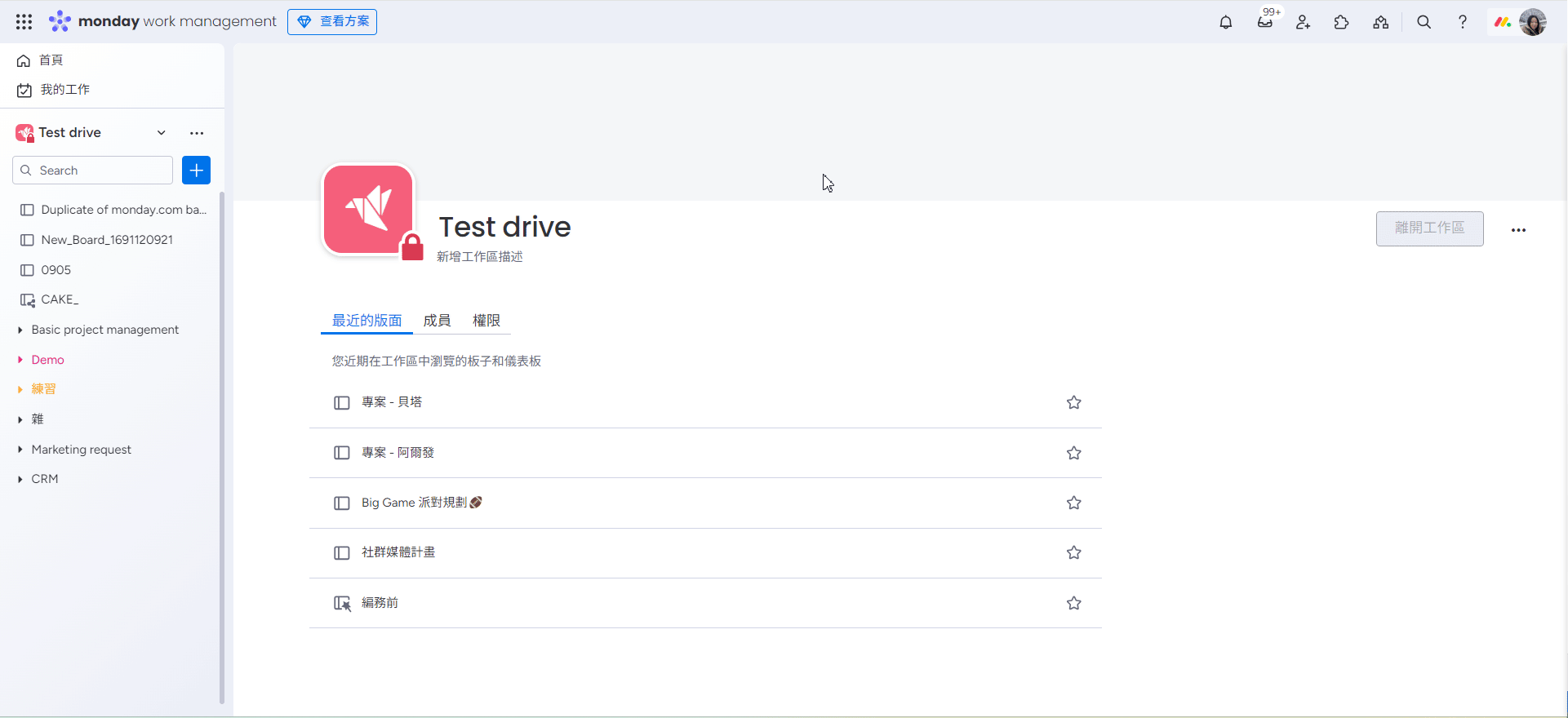Click the user avatar profile picture

[1533, 22]
